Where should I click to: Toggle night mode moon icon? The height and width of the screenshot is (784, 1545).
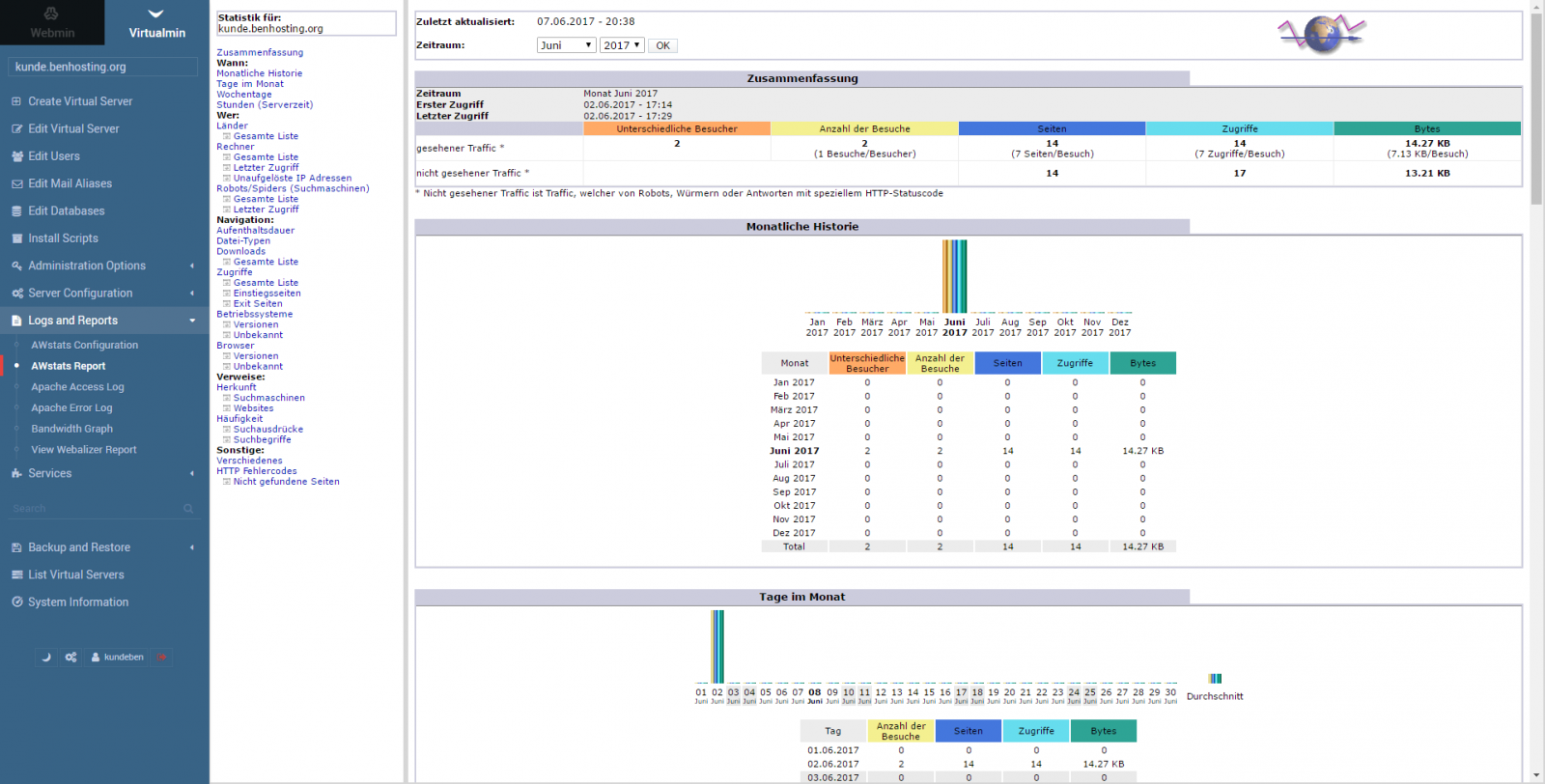[45, 658]
